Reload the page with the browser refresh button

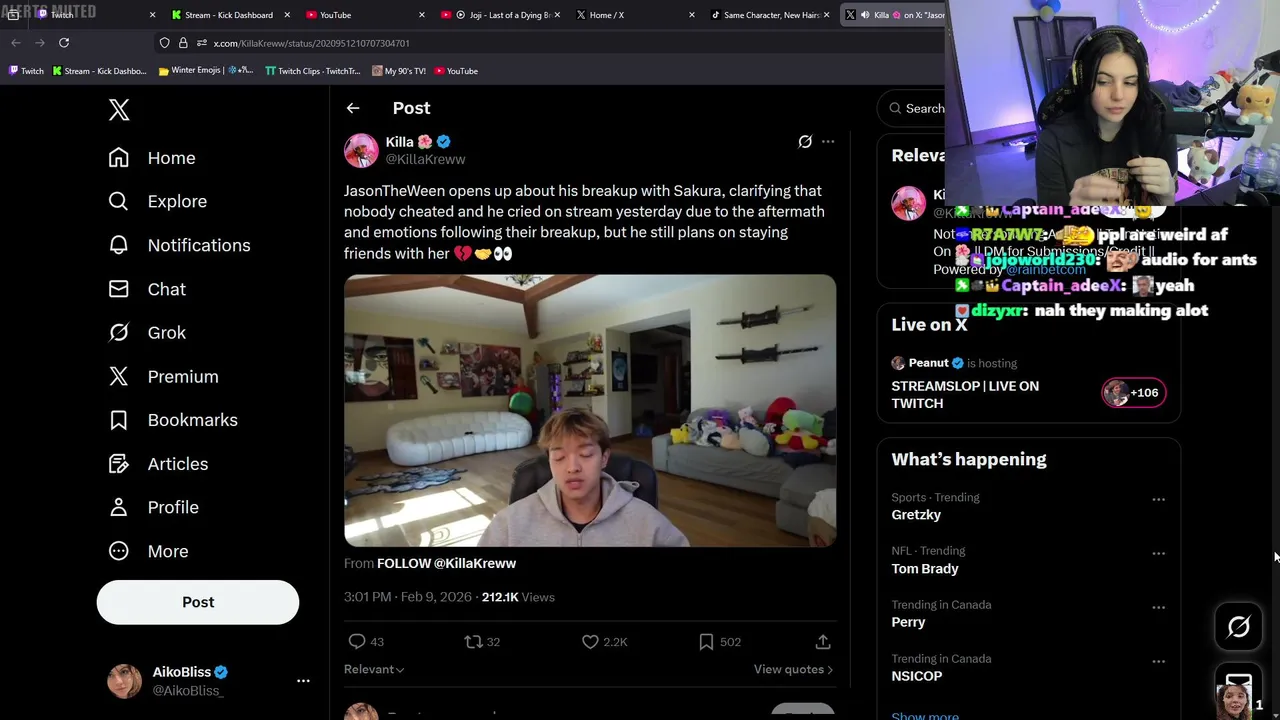coord(64,43)
